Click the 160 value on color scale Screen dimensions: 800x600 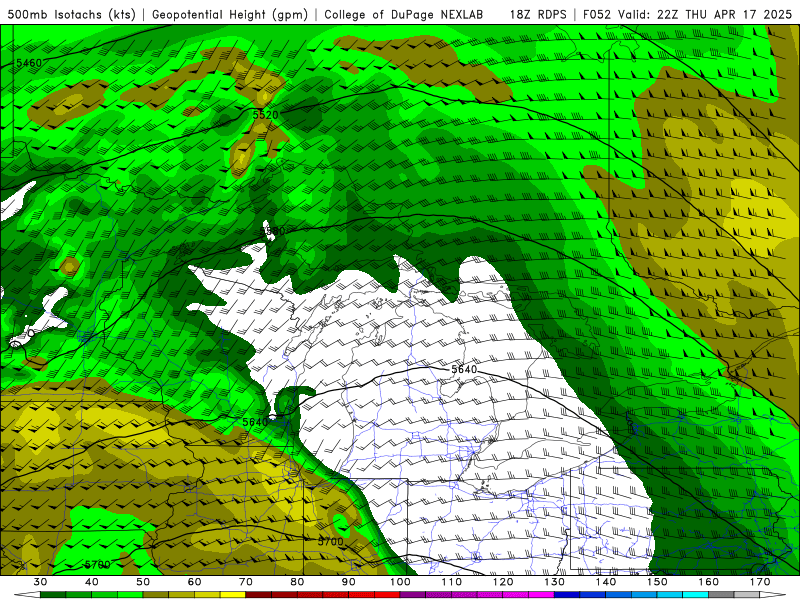[x=709, y=582]
